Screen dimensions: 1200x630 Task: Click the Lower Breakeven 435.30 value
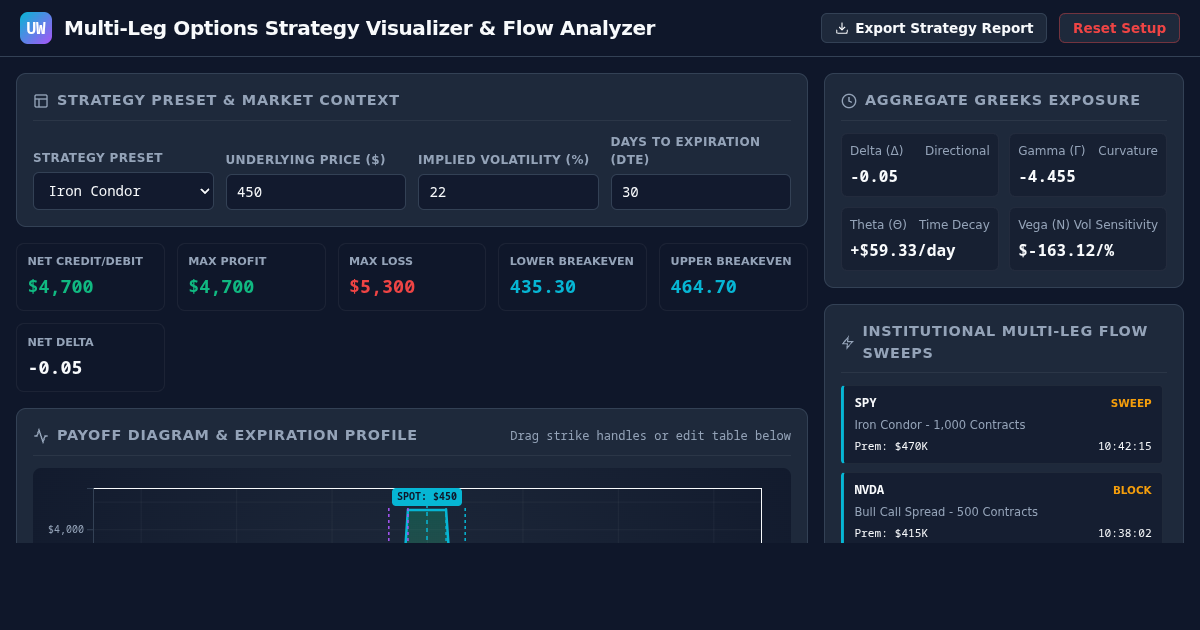[543, 287]
